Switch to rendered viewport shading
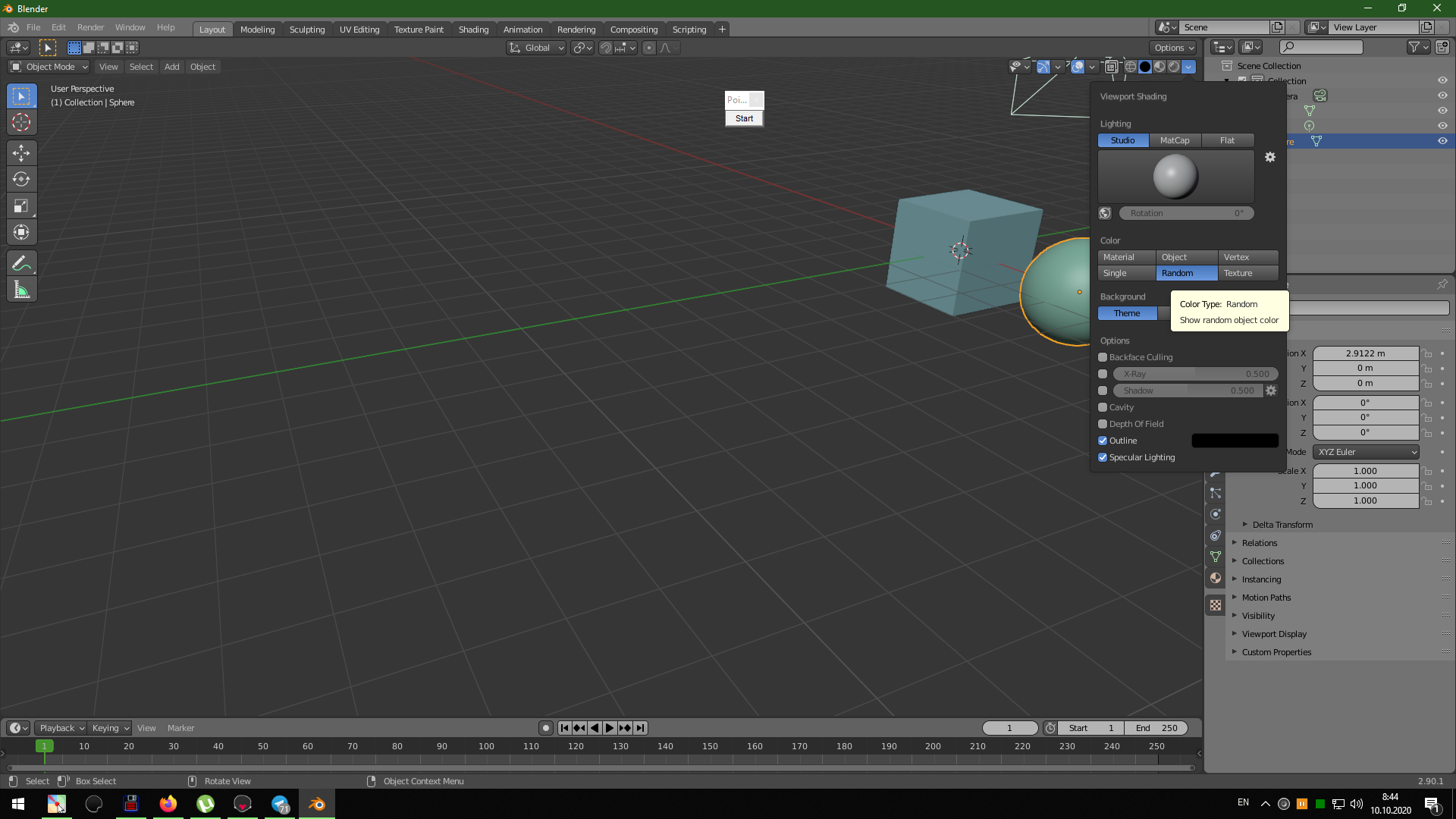Viewport: 1456px width, 819px height. [1174, 67]
